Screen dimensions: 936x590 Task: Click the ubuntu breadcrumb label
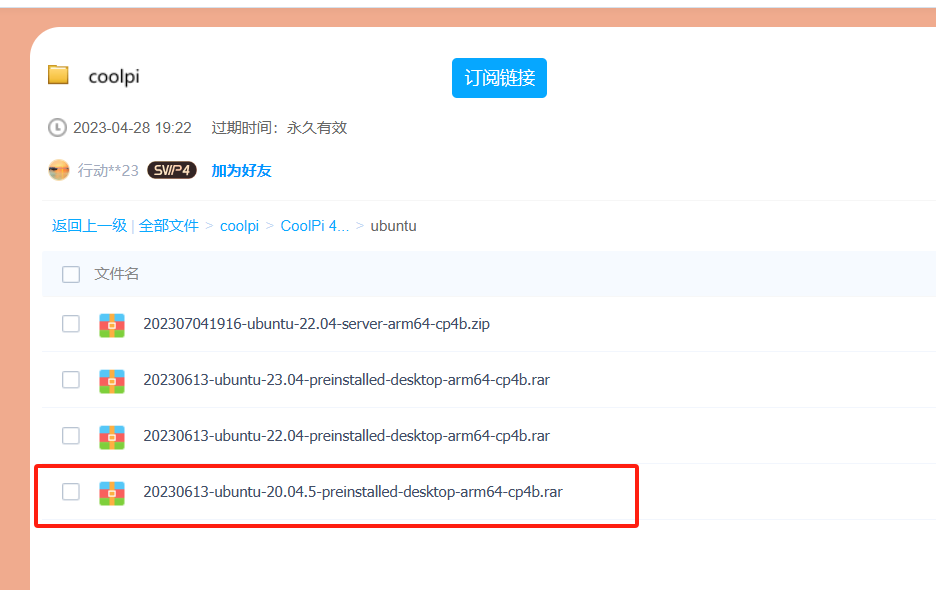click(x=393, y=226)
